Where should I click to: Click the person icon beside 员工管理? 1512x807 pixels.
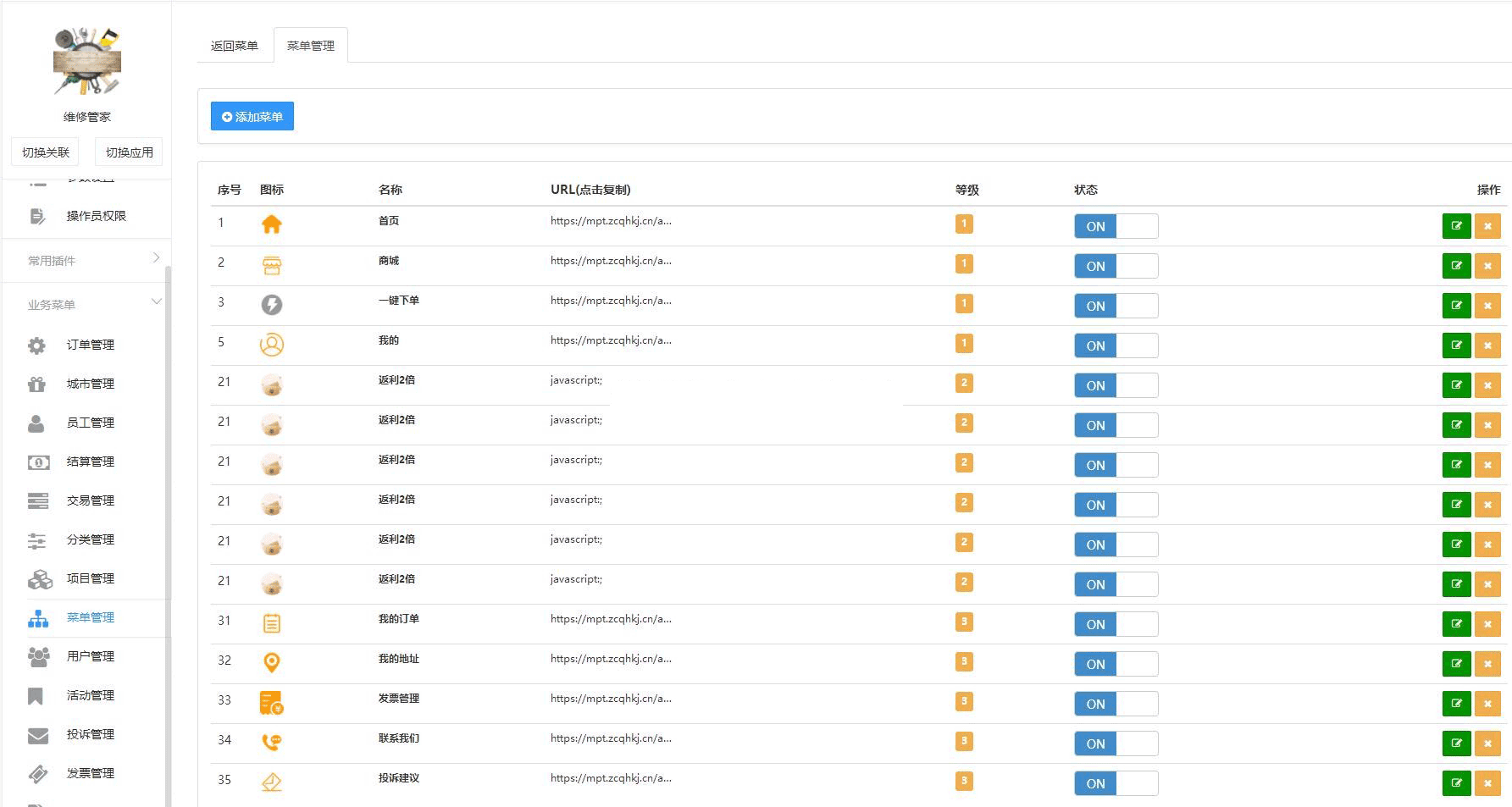(x=36, y=423)
